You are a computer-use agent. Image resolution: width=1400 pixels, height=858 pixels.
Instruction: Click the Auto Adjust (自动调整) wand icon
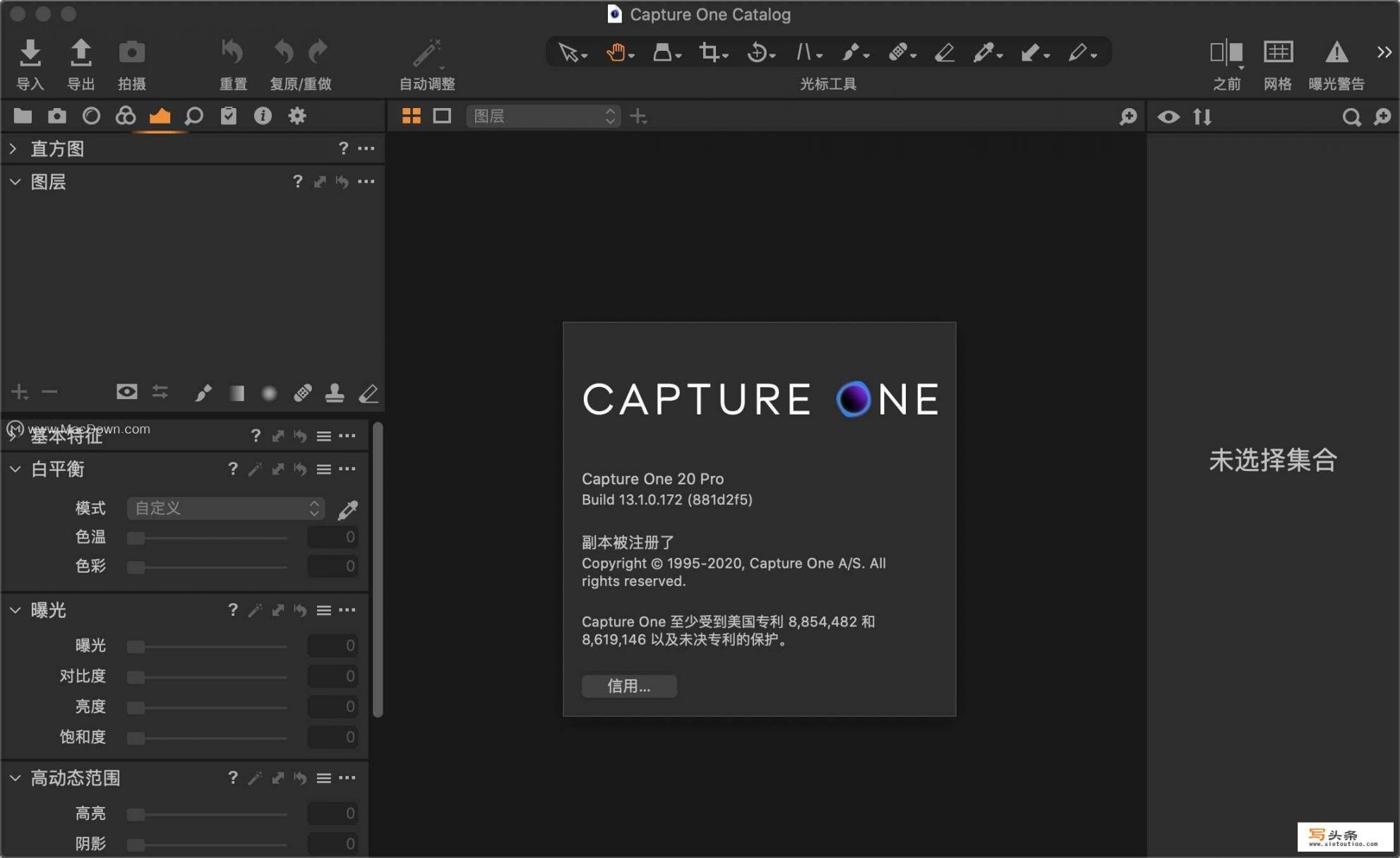(426, 52)
